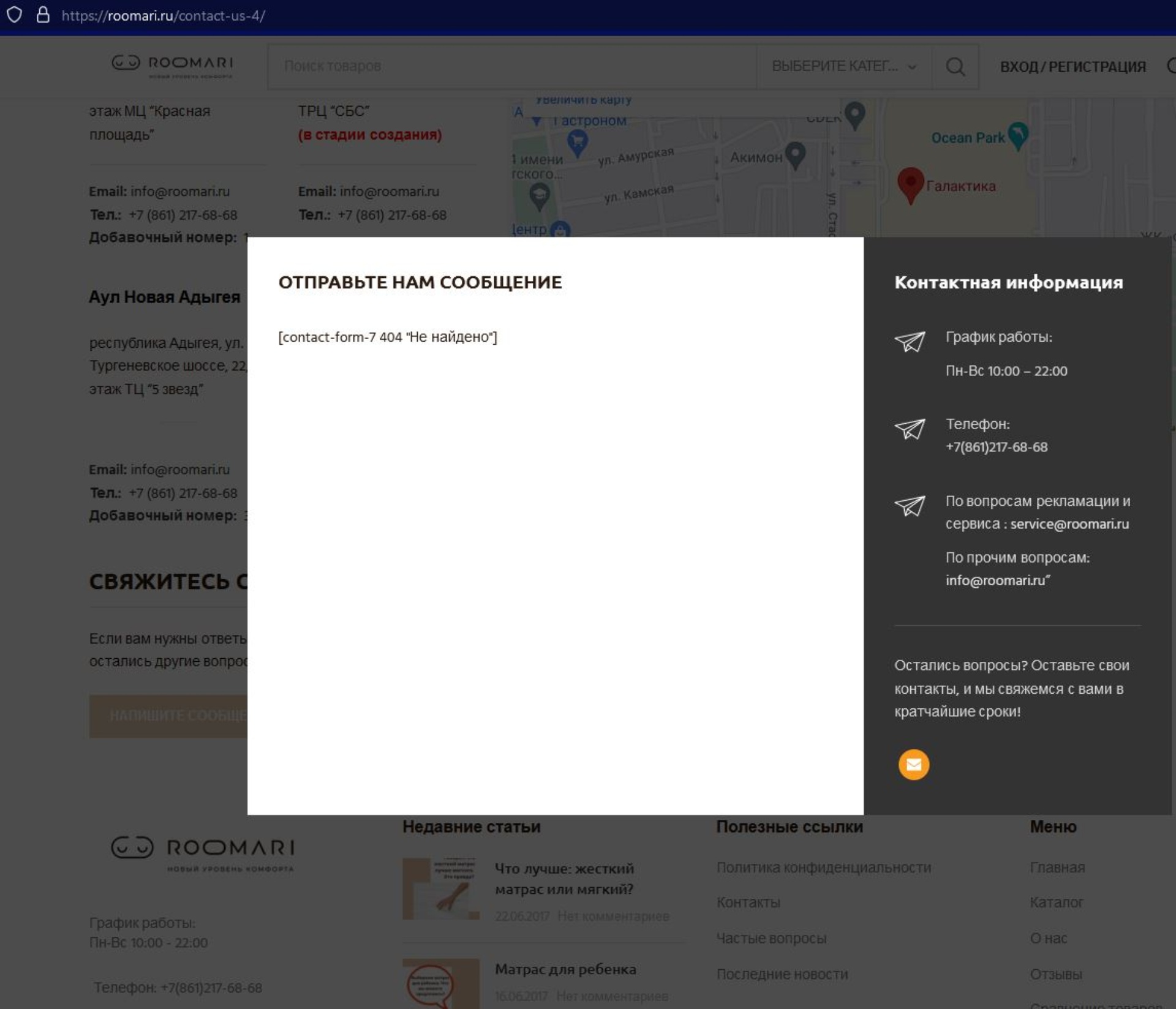The image size is (1176, 1009).
Task: Click thumbnail of жесткий матрас article
Action: click(441, 888)
